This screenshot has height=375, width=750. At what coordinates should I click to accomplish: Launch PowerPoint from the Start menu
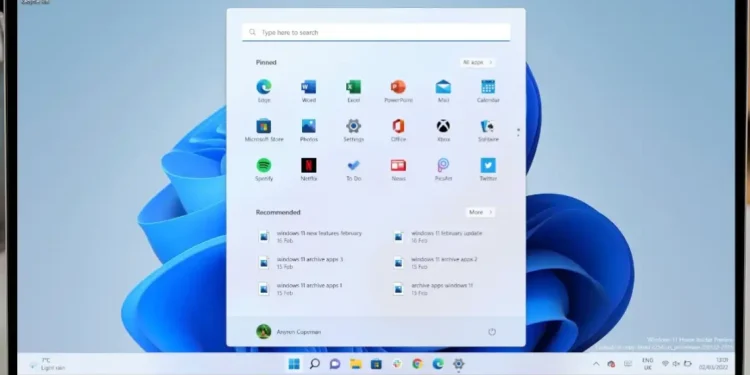coord(398,90)
